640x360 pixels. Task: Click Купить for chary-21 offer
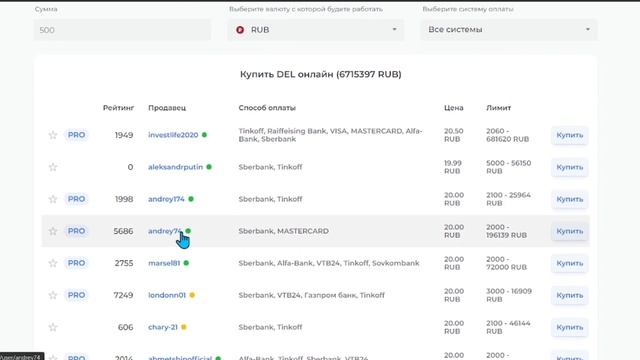[570, 327]
